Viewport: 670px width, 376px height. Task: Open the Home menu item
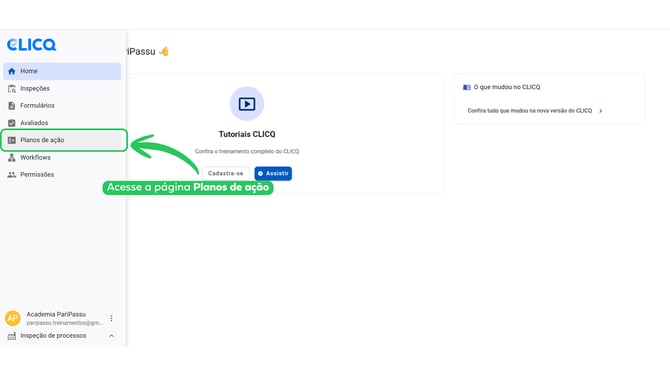[62, 71]
